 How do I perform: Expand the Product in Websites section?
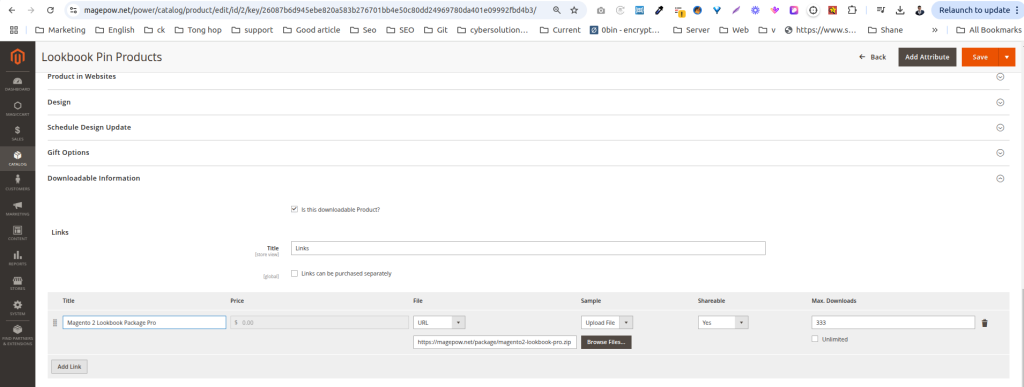tap(999, 76)
